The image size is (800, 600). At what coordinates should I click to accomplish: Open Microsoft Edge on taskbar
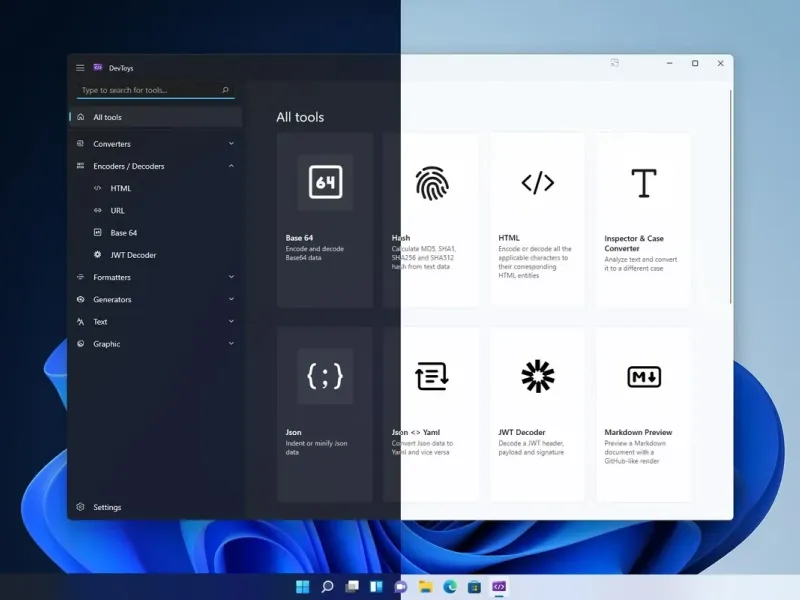click(x=449, y=587)
